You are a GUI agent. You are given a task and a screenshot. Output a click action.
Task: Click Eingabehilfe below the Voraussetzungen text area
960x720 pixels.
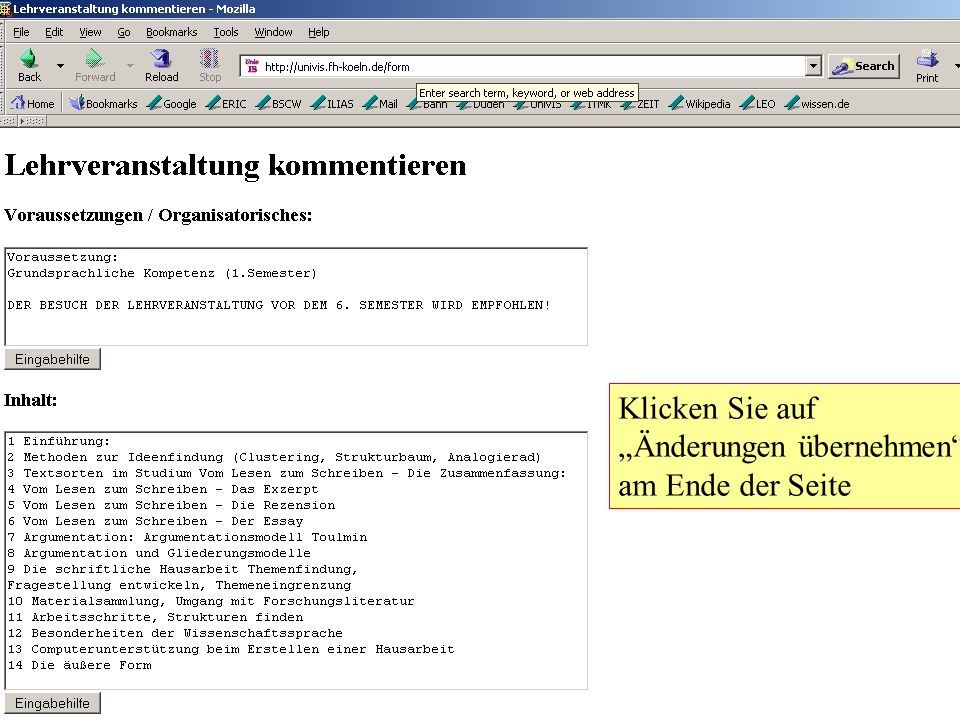[52, 359]
